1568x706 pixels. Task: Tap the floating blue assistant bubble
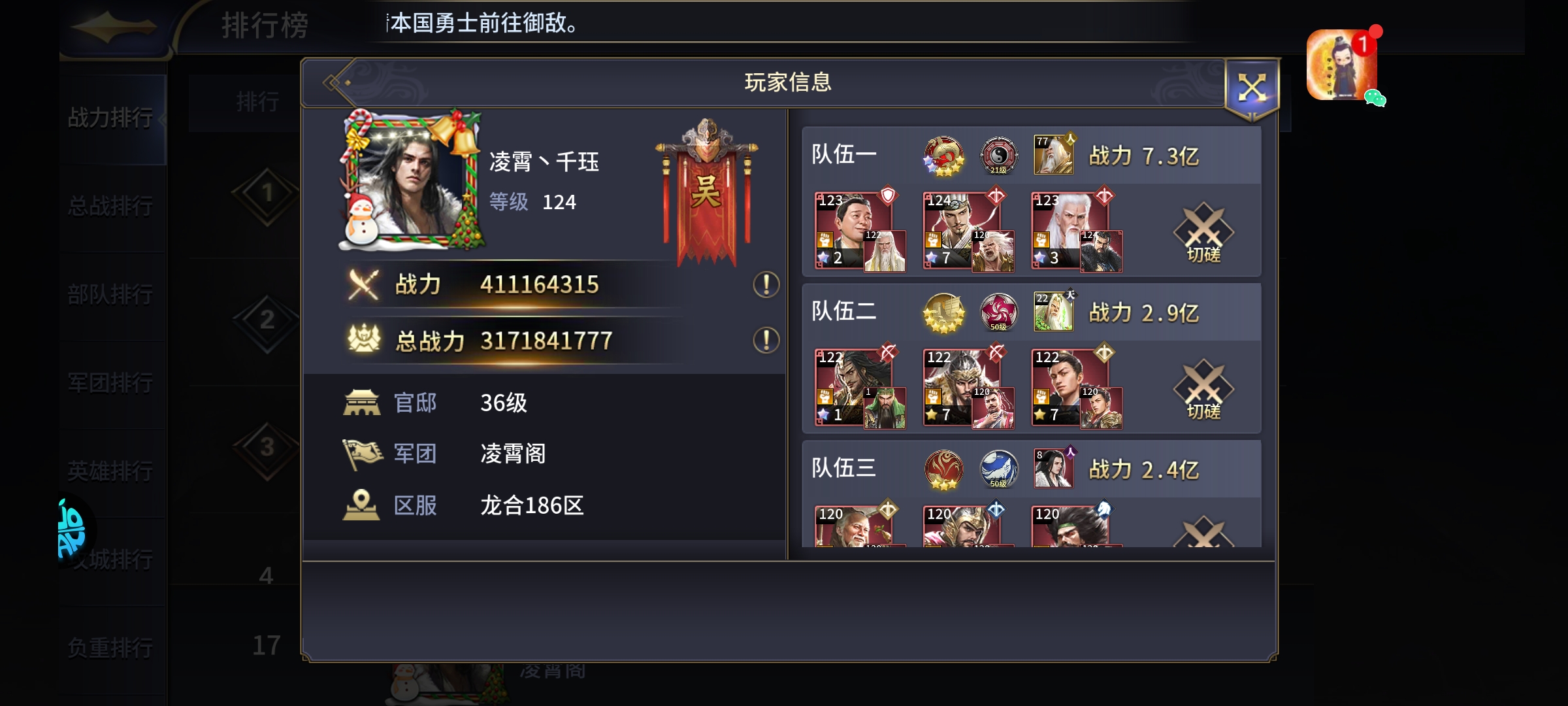coord(73,529)
